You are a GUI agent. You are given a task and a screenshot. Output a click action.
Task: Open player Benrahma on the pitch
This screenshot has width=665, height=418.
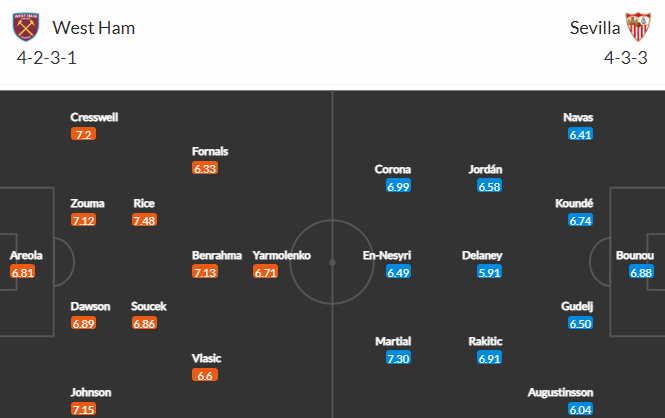point(217,255)
